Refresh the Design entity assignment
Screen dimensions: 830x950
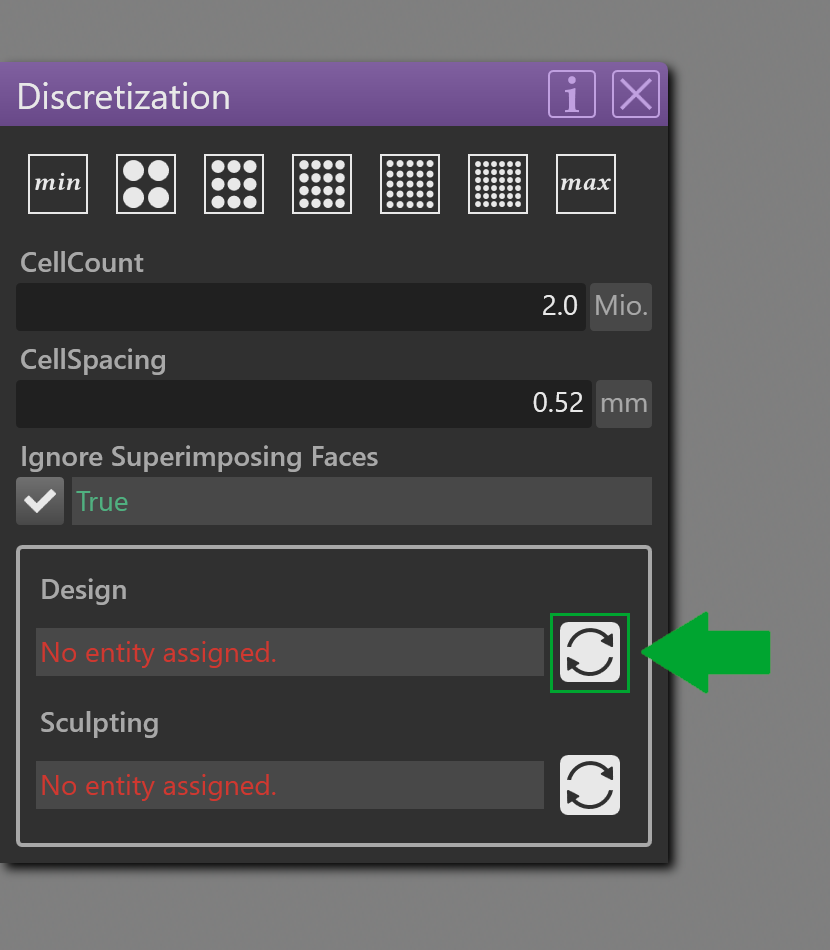pyautogui.click(x=589, y=652)
